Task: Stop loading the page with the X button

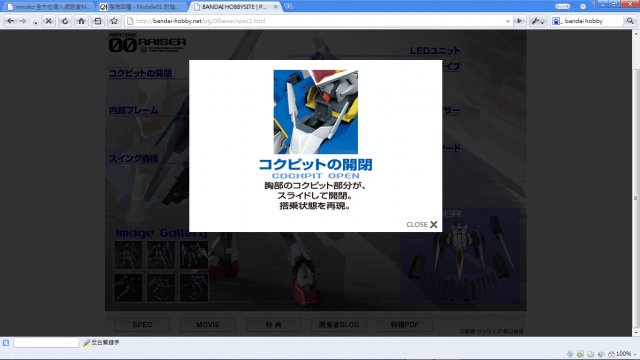Action: coord(49,21)
